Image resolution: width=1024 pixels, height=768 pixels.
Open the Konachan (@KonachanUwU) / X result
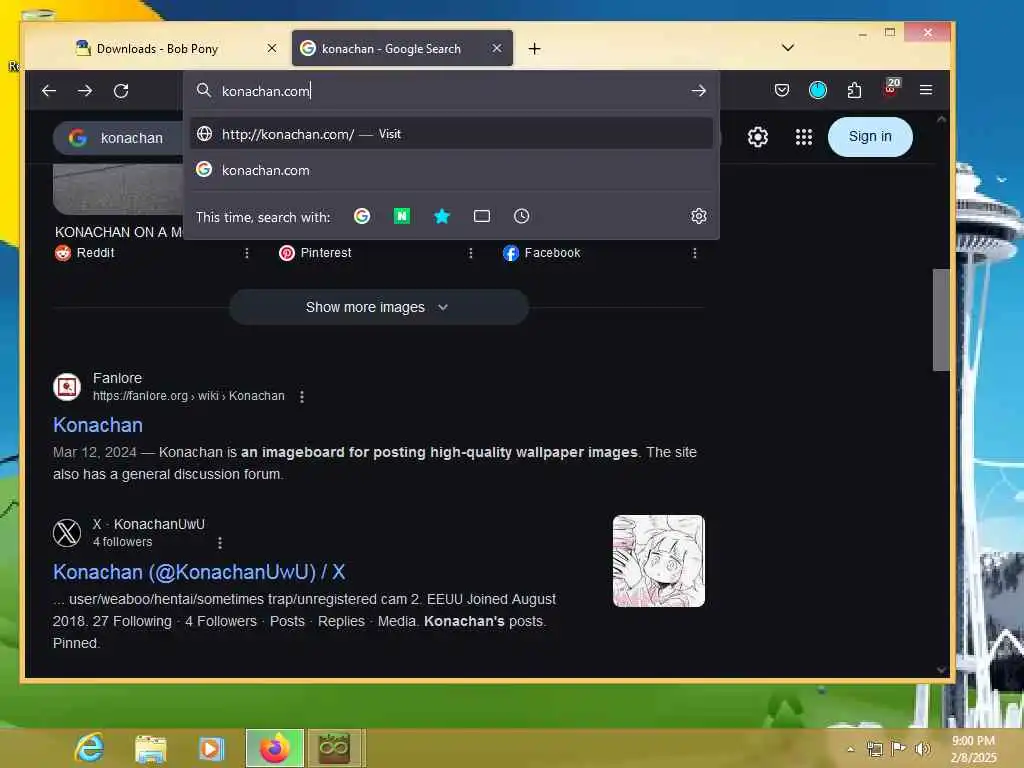(199, 572)
